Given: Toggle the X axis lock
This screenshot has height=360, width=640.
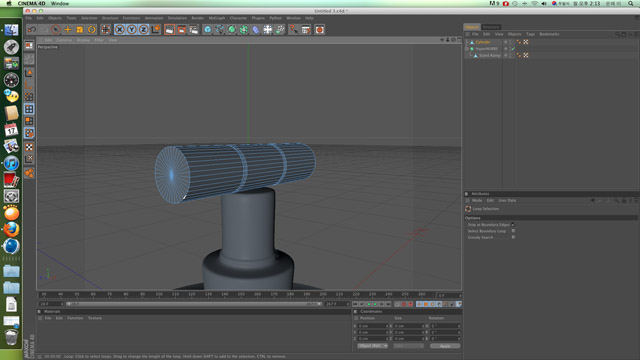Looking at the screenshot, I should coord(120,29).
